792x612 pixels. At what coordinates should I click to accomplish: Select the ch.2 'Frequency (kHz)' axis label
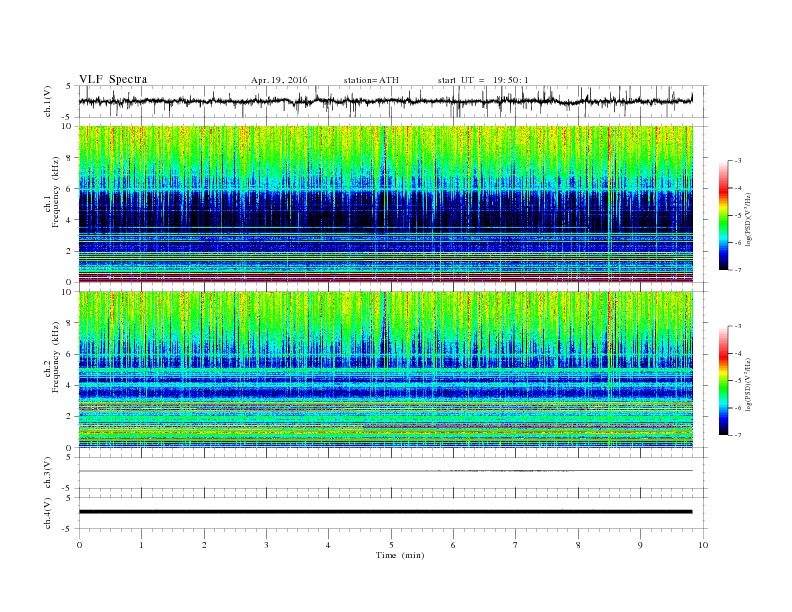click(x=55, y=357)
